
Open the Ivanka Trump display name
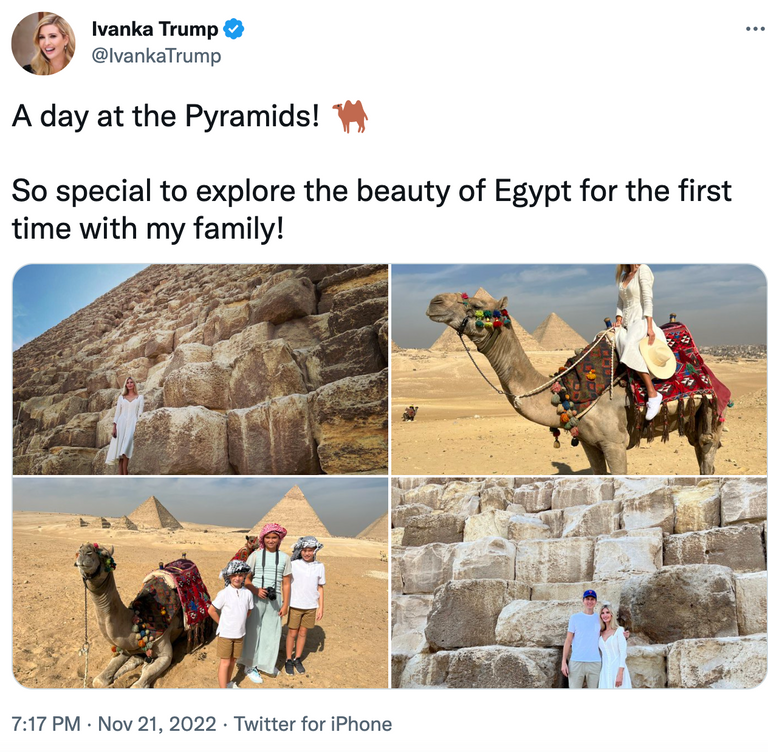154,30
